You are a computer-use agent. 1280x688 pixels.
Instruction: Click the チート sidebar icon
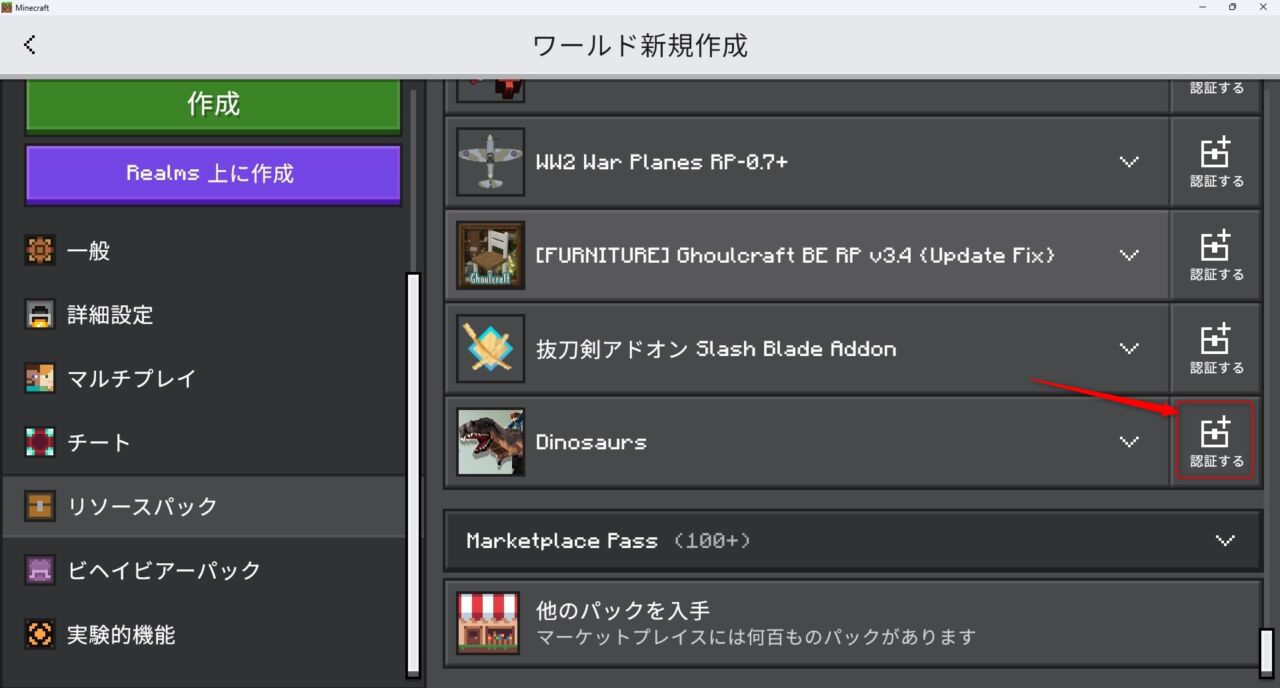coord(40,442)
